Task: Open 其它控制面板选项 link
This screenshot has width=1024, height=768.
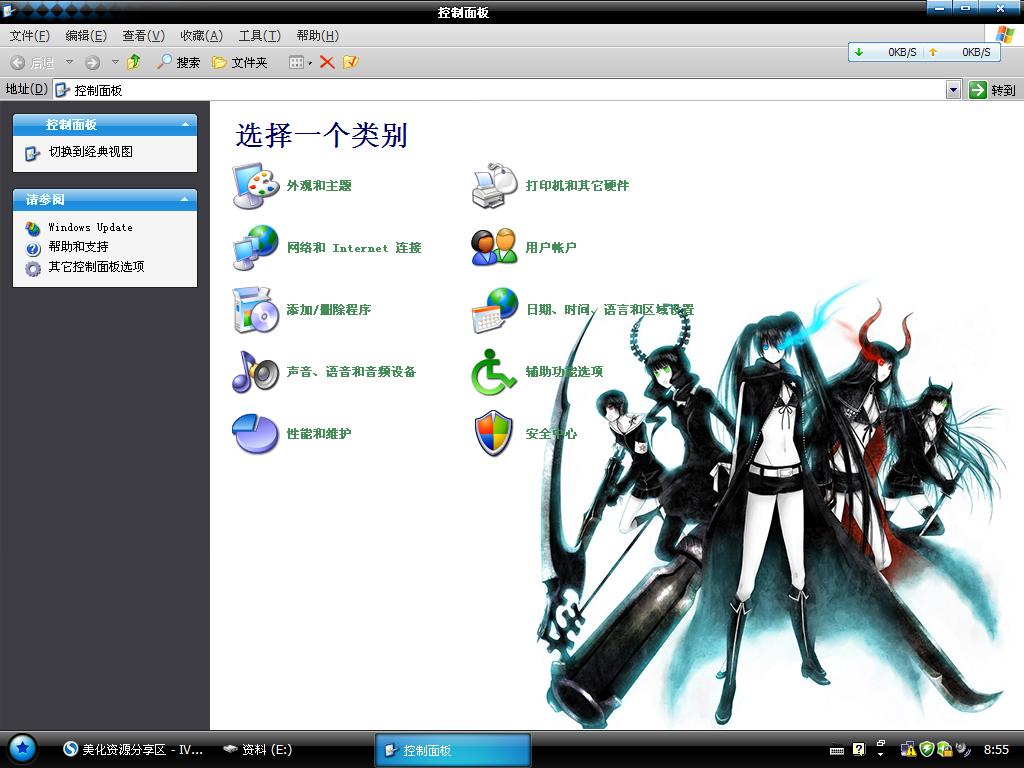Action: (96, 266)
